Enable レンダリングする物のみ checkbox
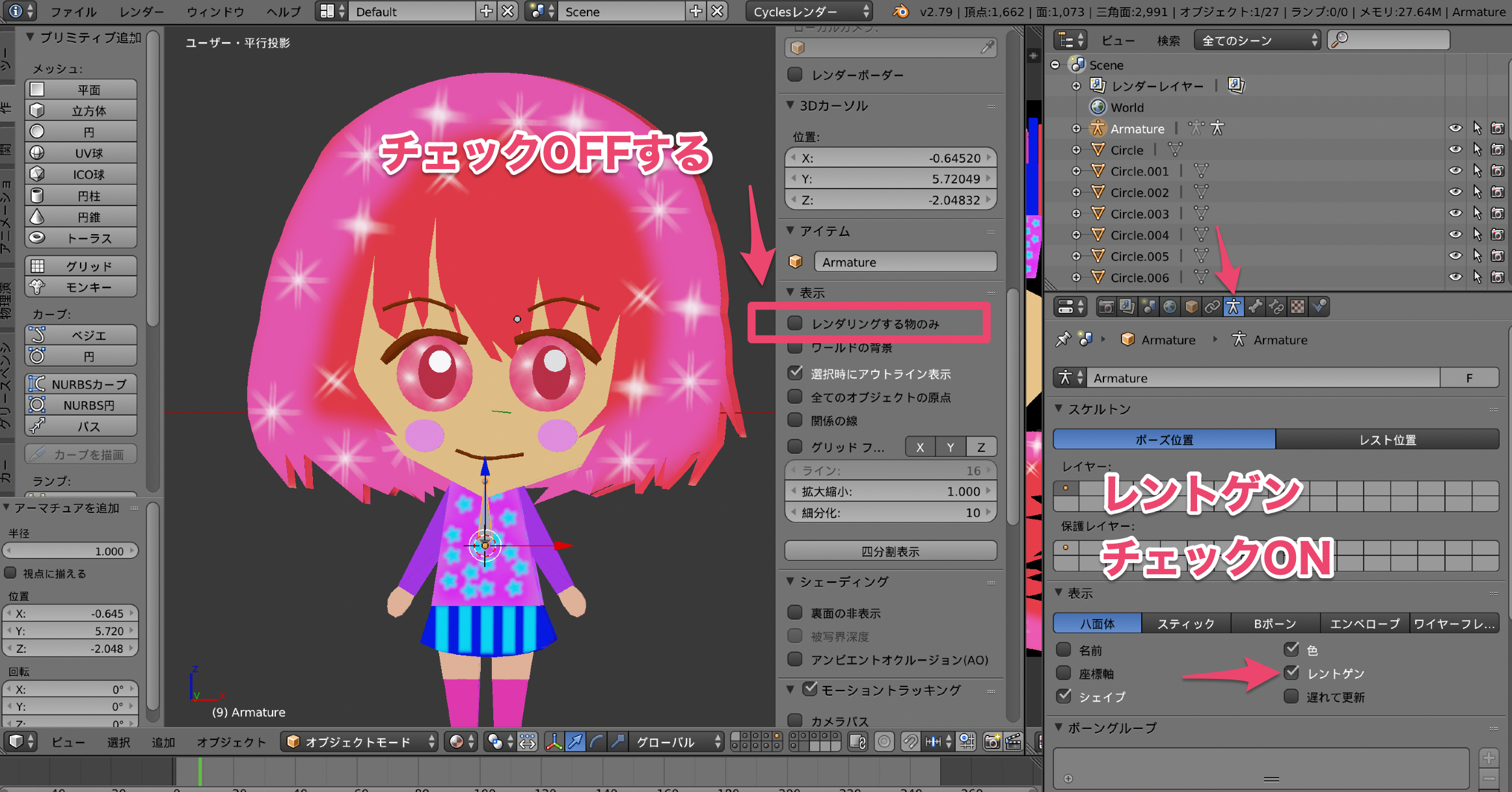The height and width of the screenshot is (792, 1512). (x=795, y=323)
